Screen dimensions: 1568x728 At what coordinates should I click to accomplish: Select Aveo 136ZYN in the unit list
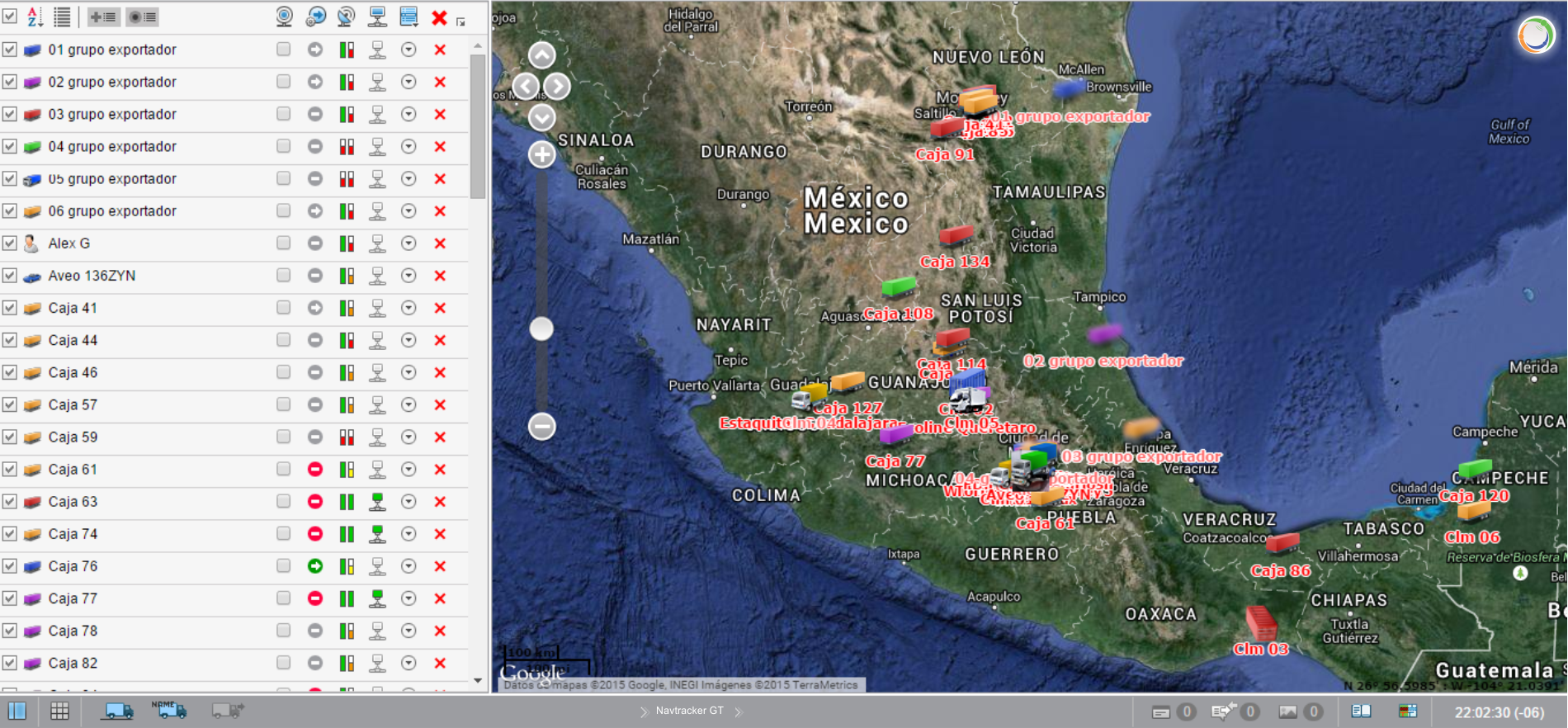[x=92, y=276]
